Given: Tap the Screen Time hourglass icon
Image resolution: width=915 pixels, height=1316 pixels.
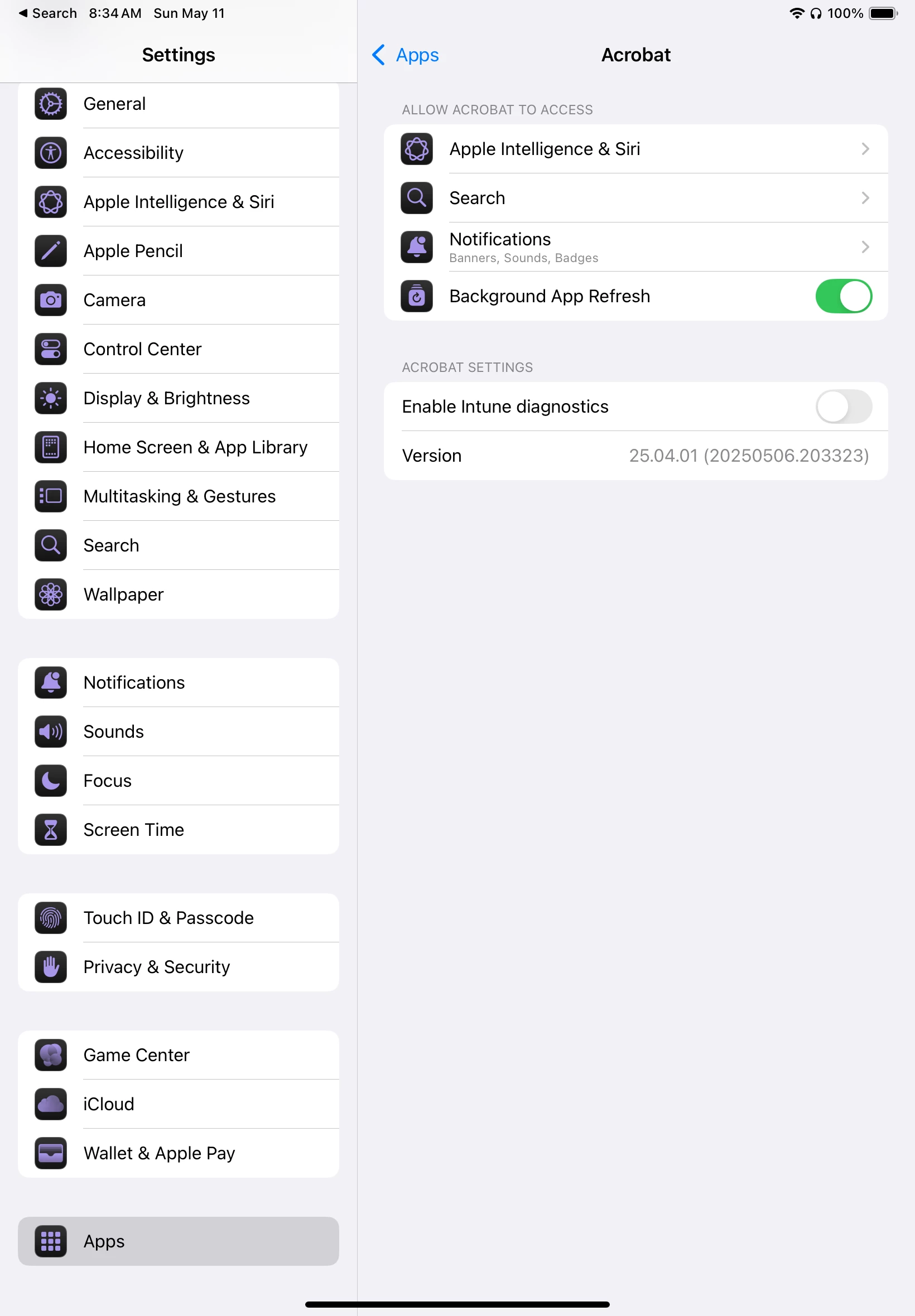Looking at the screenshot, I should (x=50, y=830).
